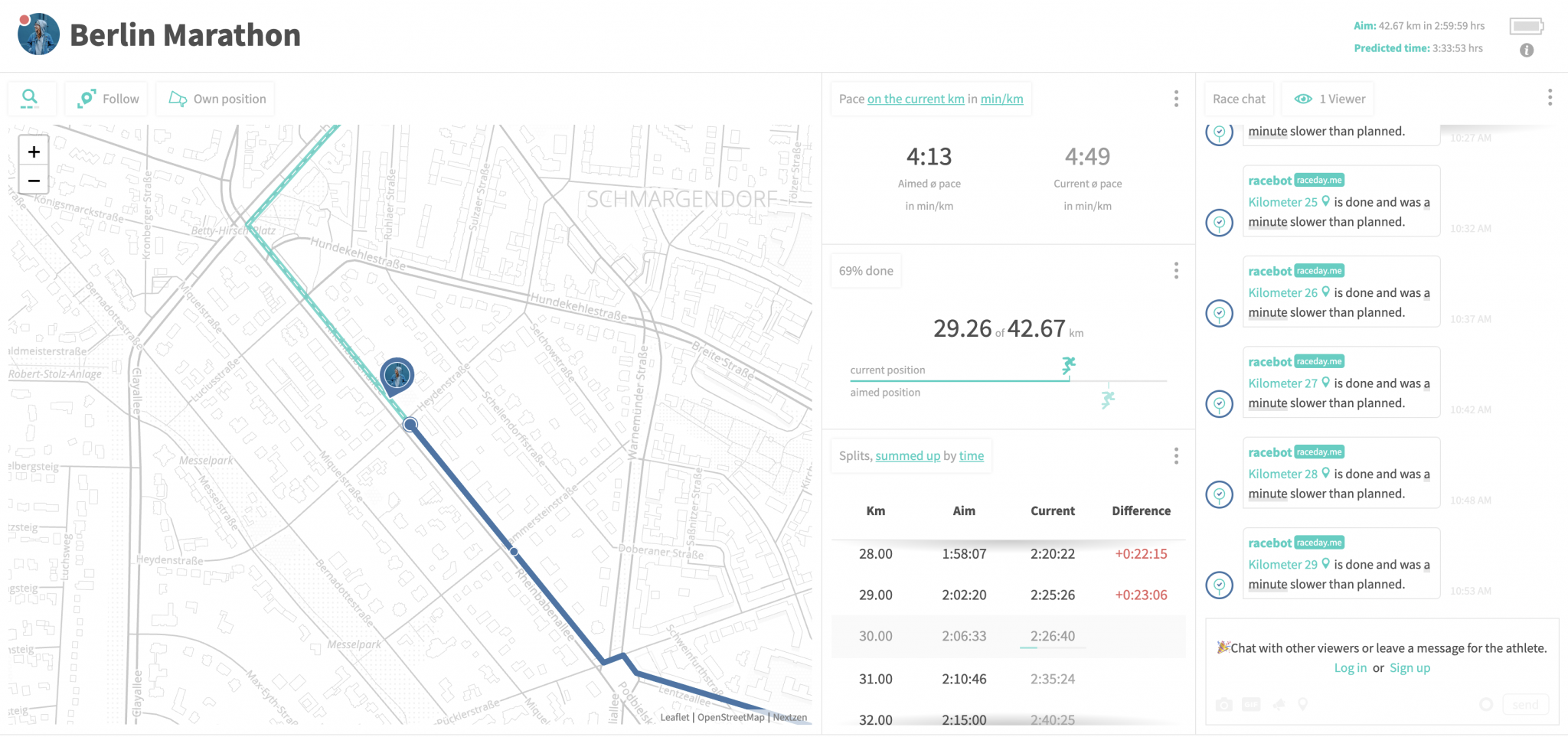The width and height of the screenshot is (1568, 737).
Task: Share a location using the pin icon in chat
Action: point(1303,704)
